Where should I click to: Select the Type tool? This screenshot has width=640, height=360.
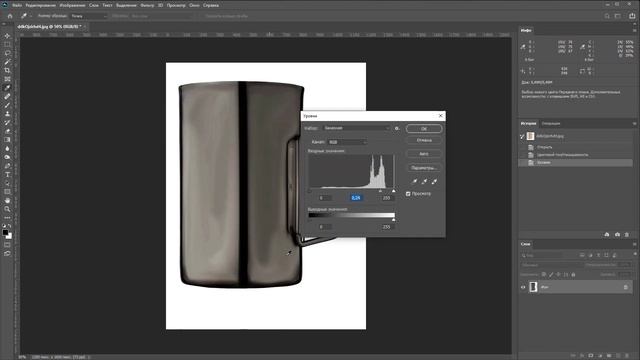[7, 174]
